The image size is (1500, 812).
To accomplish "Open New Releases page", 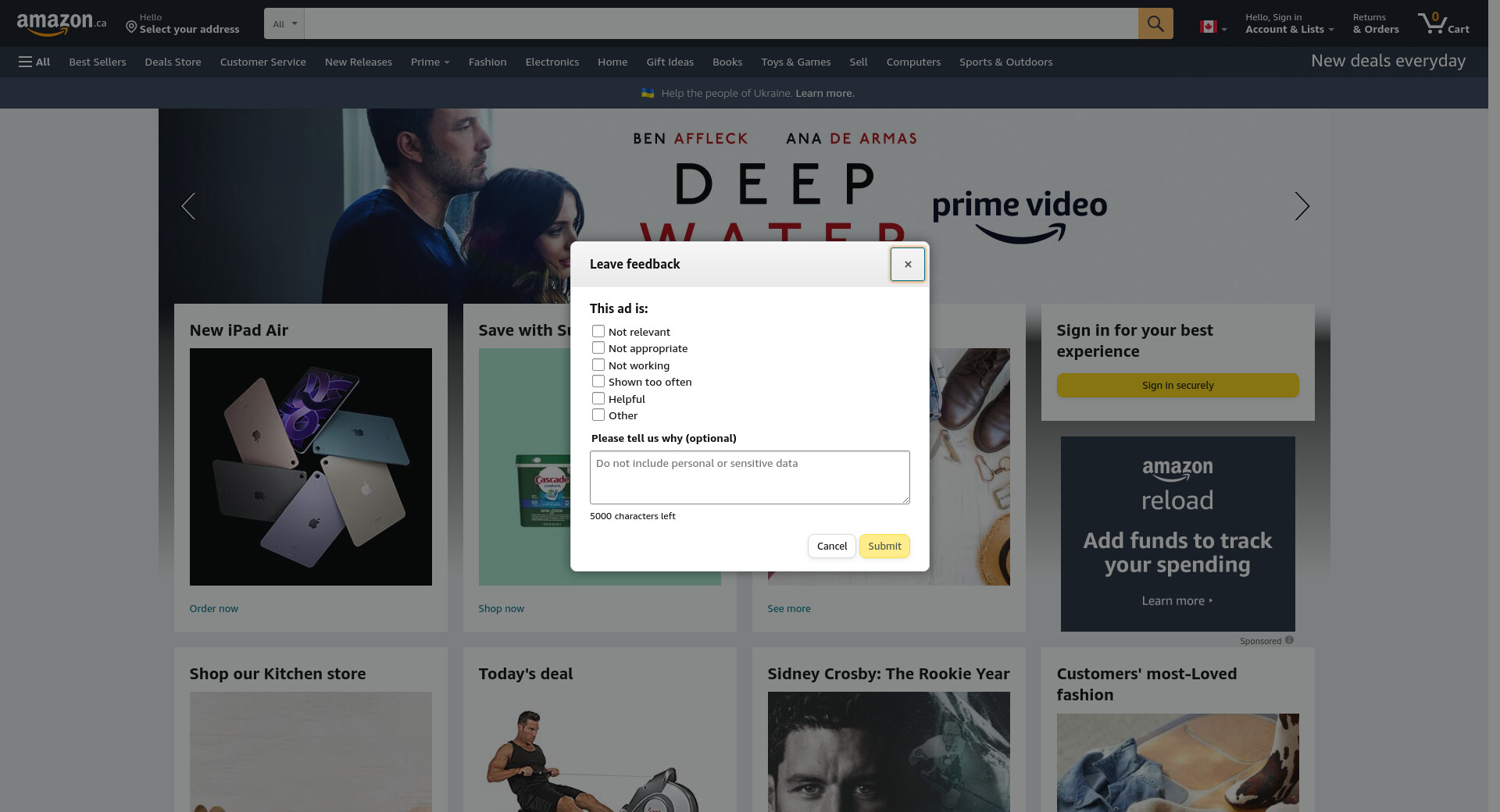I will pos(359,62).
